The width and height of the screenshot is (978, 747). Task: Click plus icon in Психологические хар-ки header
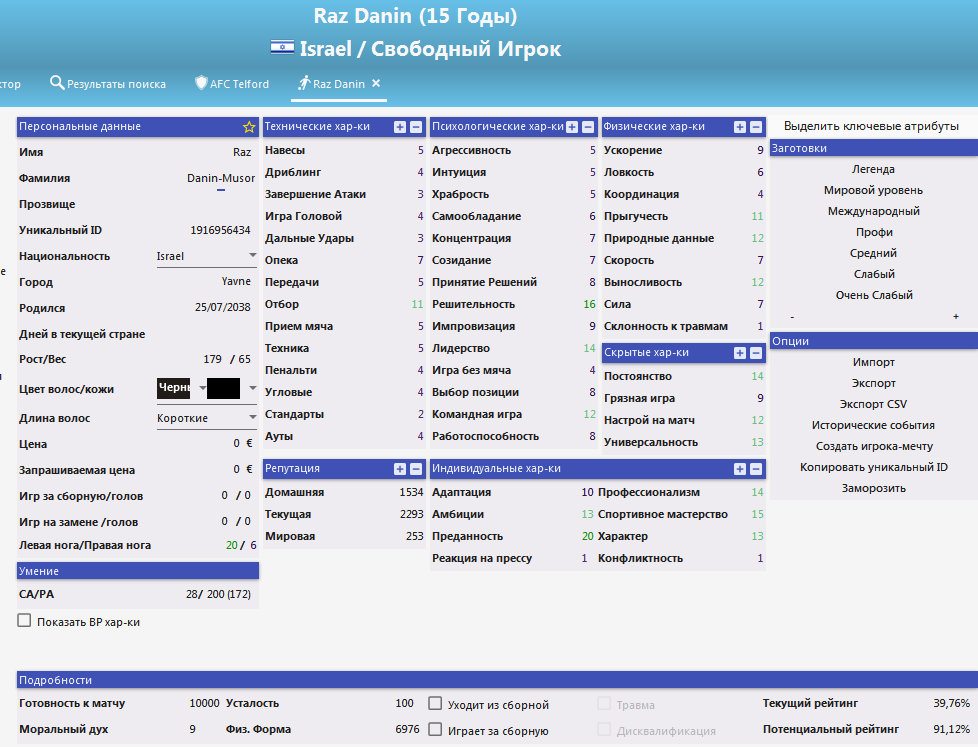click(572, 127)
